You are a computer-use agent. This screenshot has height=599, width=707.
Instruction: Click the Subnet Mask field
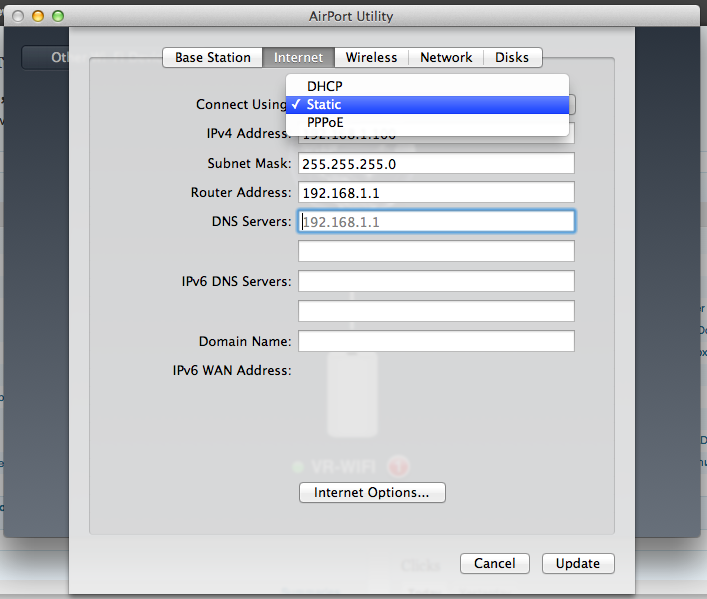tap(436, 163)
